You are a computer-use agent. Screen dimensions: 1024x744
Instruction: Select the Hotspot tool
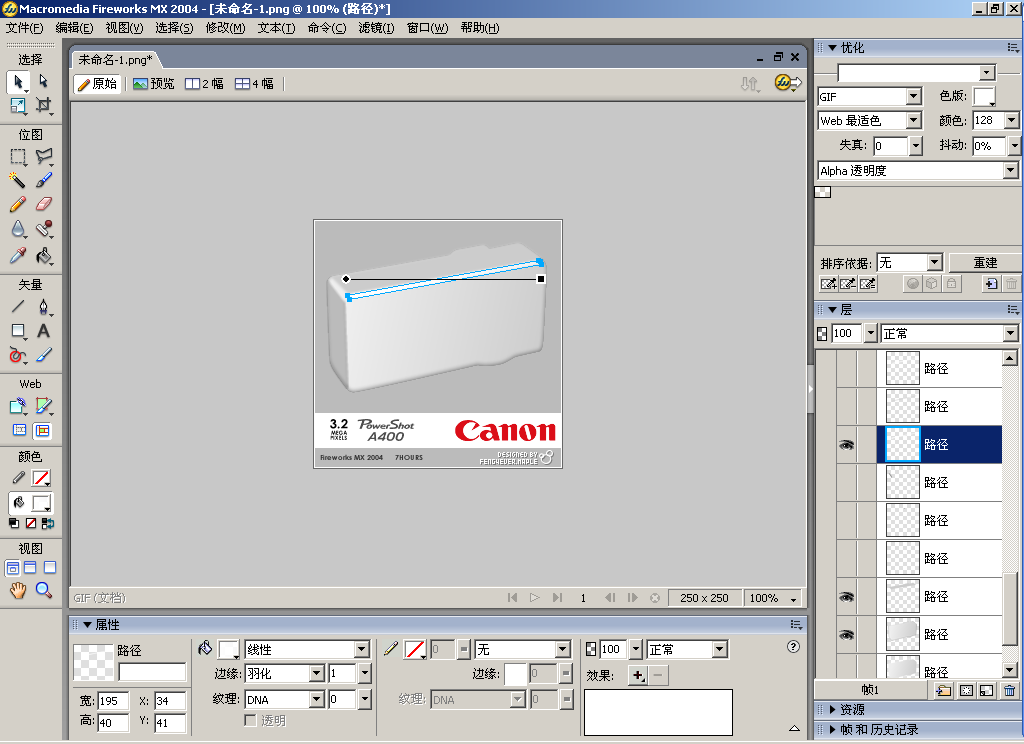click(x=18, y=406)
